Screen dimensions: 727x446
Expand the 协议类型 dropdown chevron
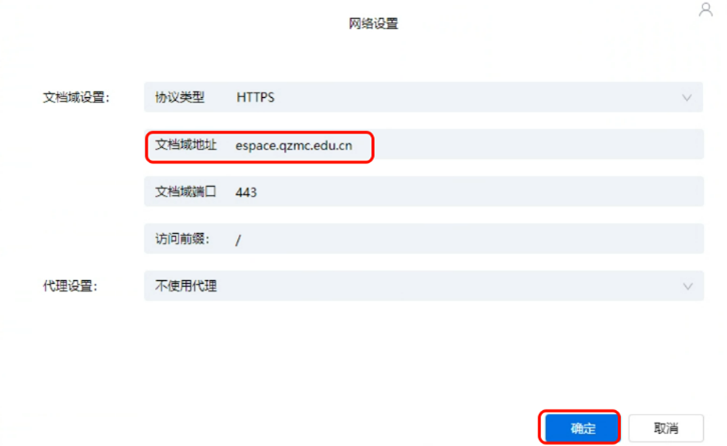(x=686, y=98)
